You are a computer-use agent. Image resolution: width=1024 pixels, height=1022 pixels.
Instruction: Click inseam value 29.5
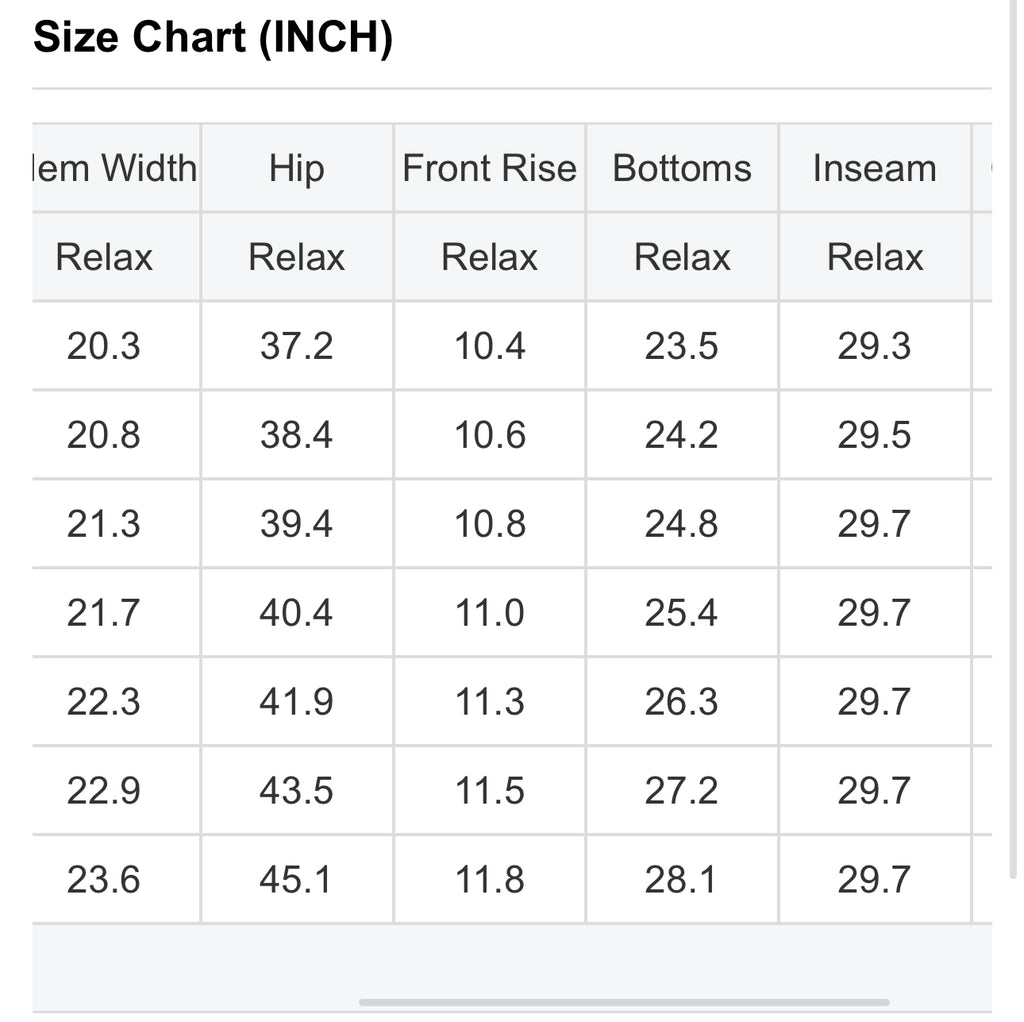(874, 435)
